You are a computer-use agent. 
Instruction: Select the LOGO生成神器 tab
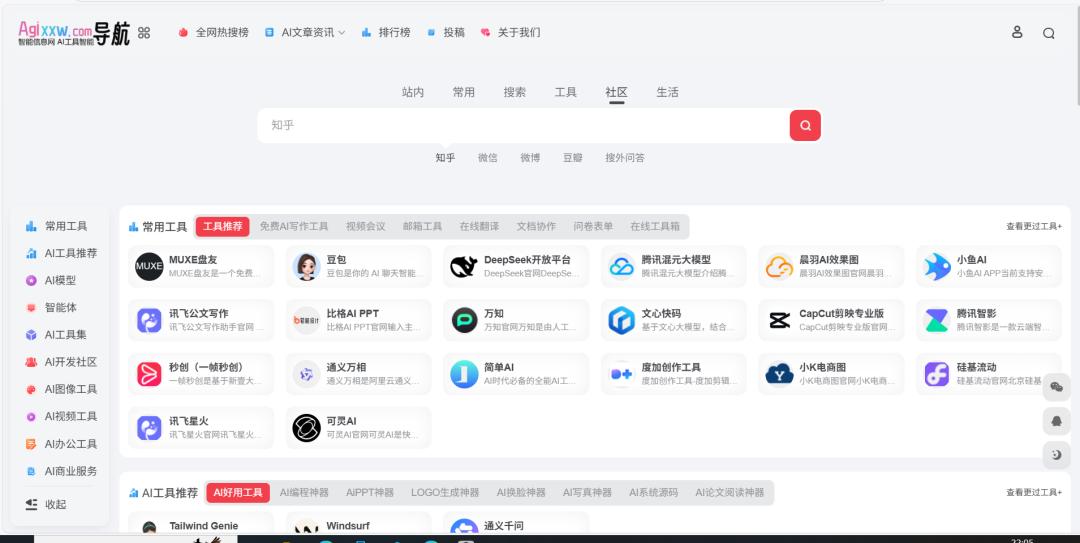click(x=445, y=493)
